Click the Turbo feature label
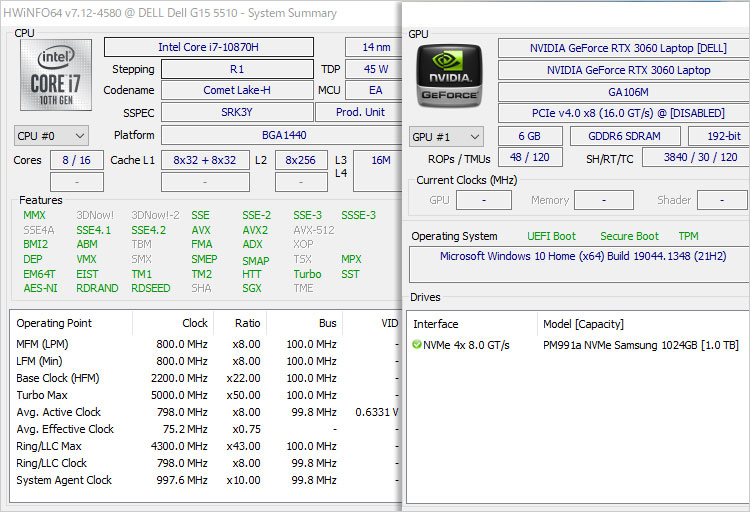This screenshot has height=512, width=750. coord(307,274)
